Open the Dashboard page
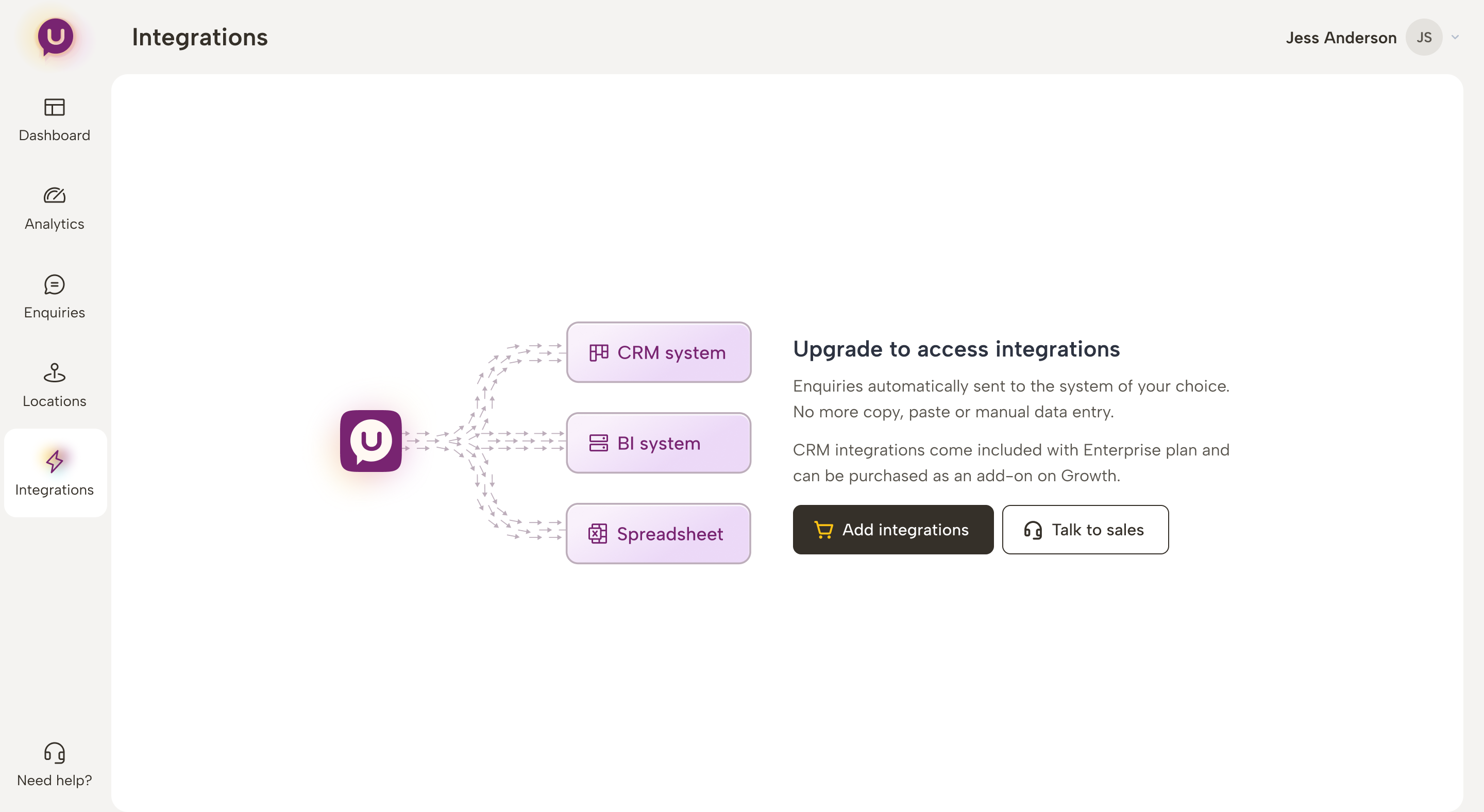Viewport: 1484px width, 812px height. pos(54,120)
